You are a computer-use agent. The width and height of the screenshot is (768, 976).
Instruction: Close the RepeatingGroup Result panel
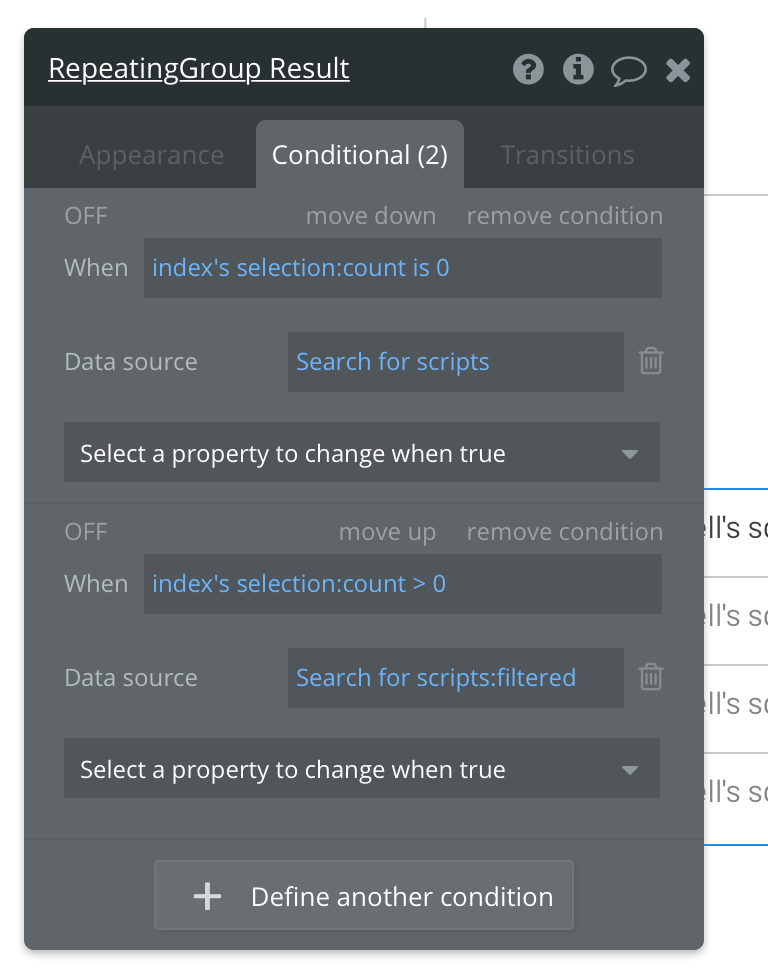tap(678, 70)
